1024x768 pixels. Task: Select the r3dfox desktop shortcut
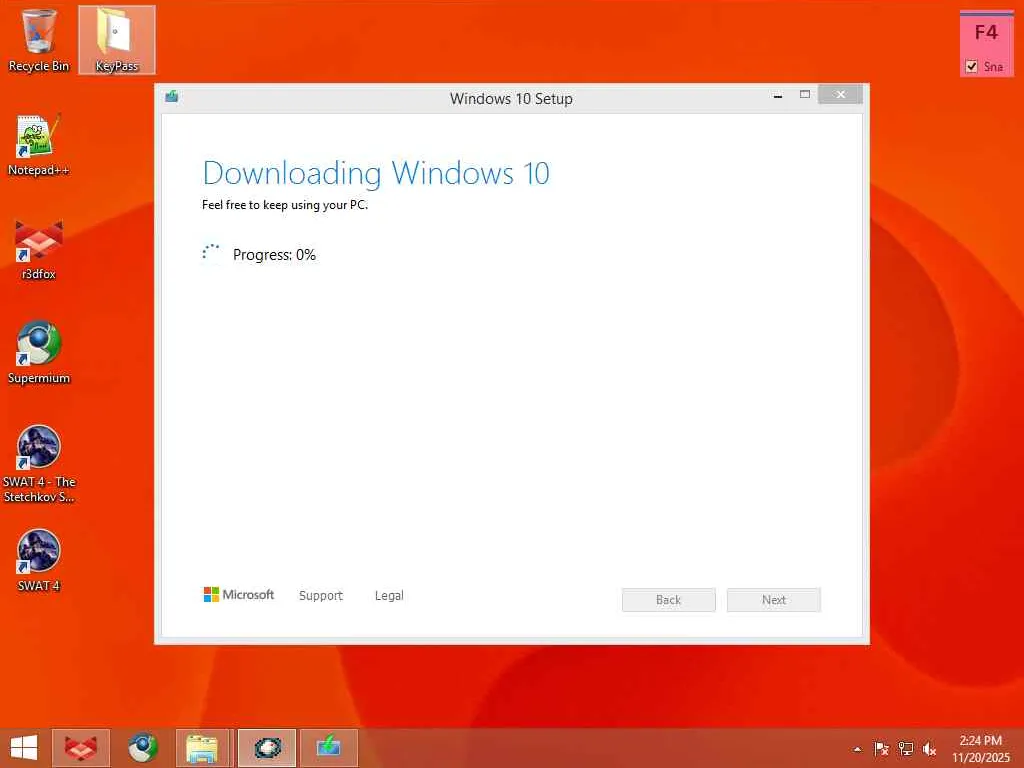39,249
